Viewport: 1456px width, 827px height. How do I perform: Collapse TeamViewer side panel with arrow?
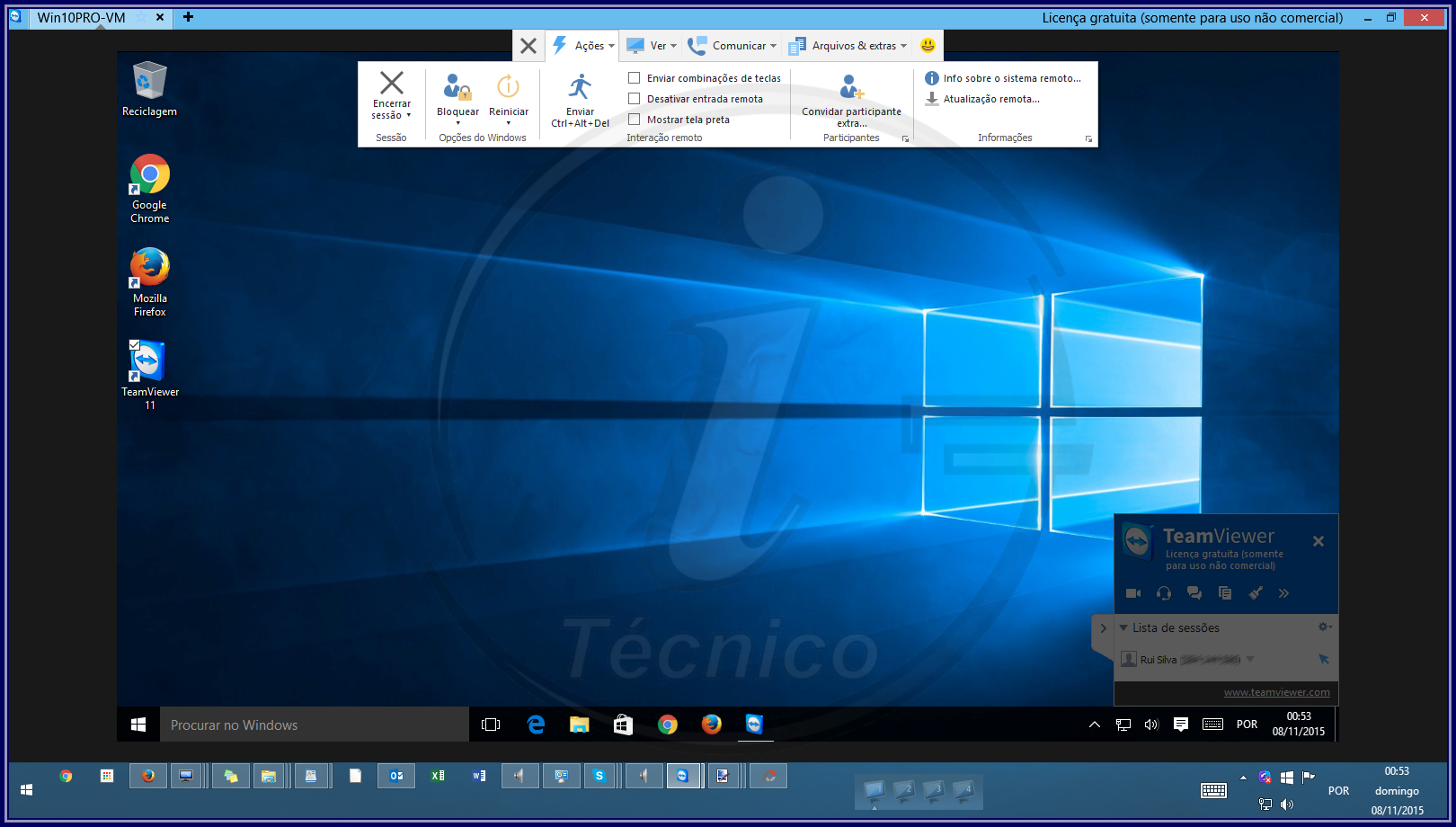1103,628
